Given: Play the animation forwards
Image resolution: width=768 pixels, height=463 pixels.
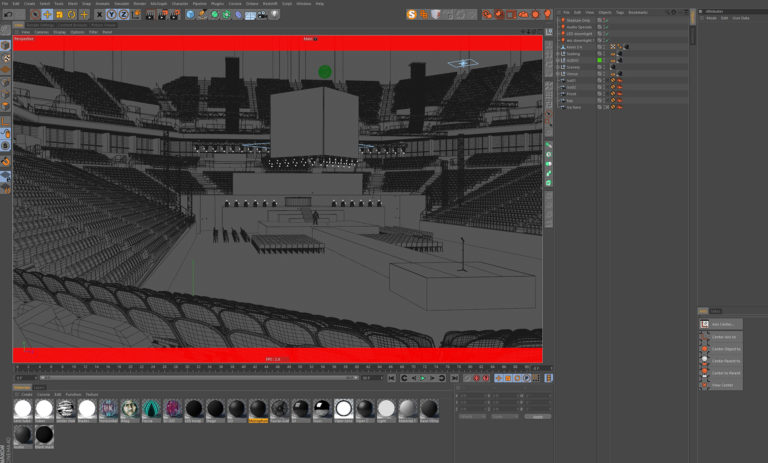Looking at the screenshot, I should (x=423, y=378).
